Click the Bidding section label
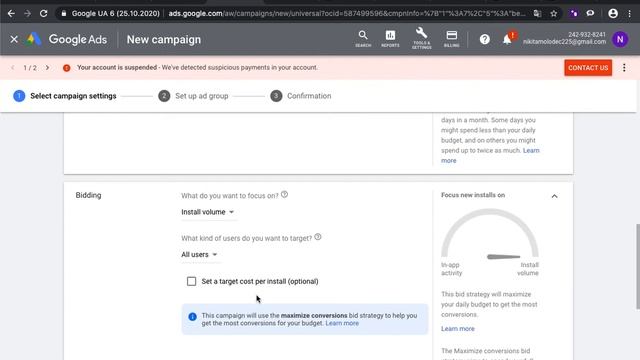Screen dimensions: 640x360 point(88,195)
